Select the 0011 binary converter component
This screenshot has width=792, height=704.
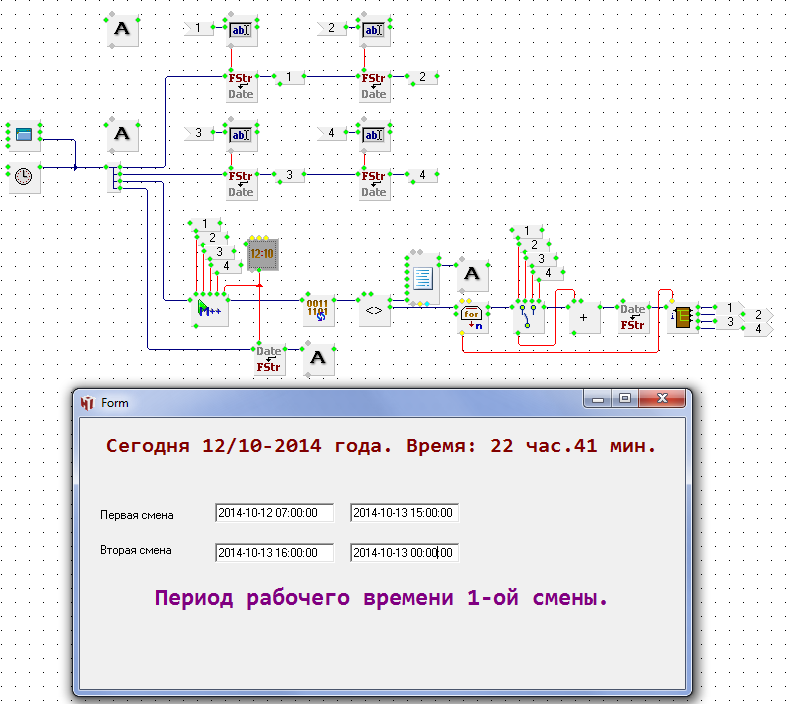click(x=316, y=311)
